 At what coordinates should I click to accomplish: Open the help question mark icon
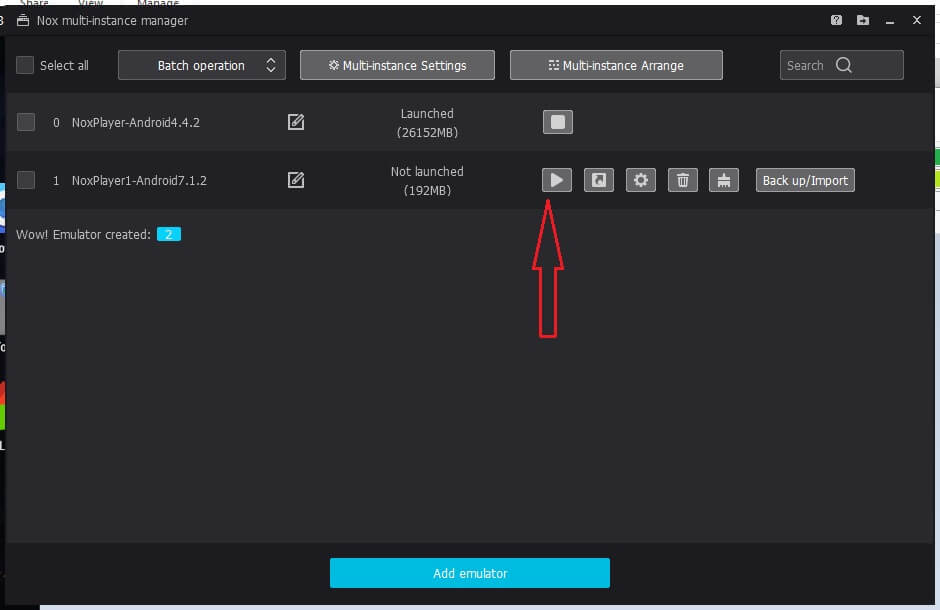[x=836, y=20]
